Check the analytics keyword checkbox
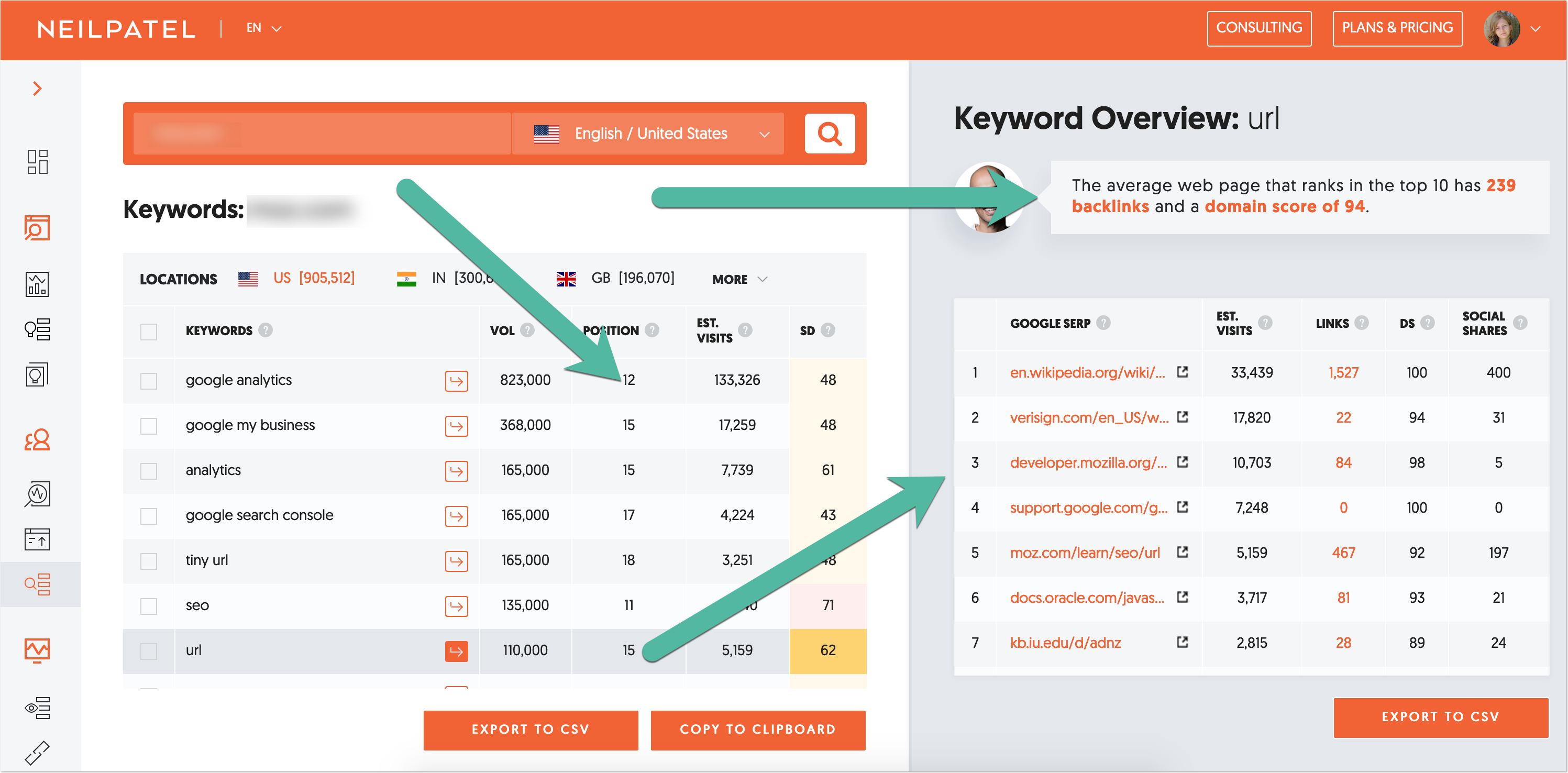Viewport: 1568px width, 773px height. coord(149,471)
